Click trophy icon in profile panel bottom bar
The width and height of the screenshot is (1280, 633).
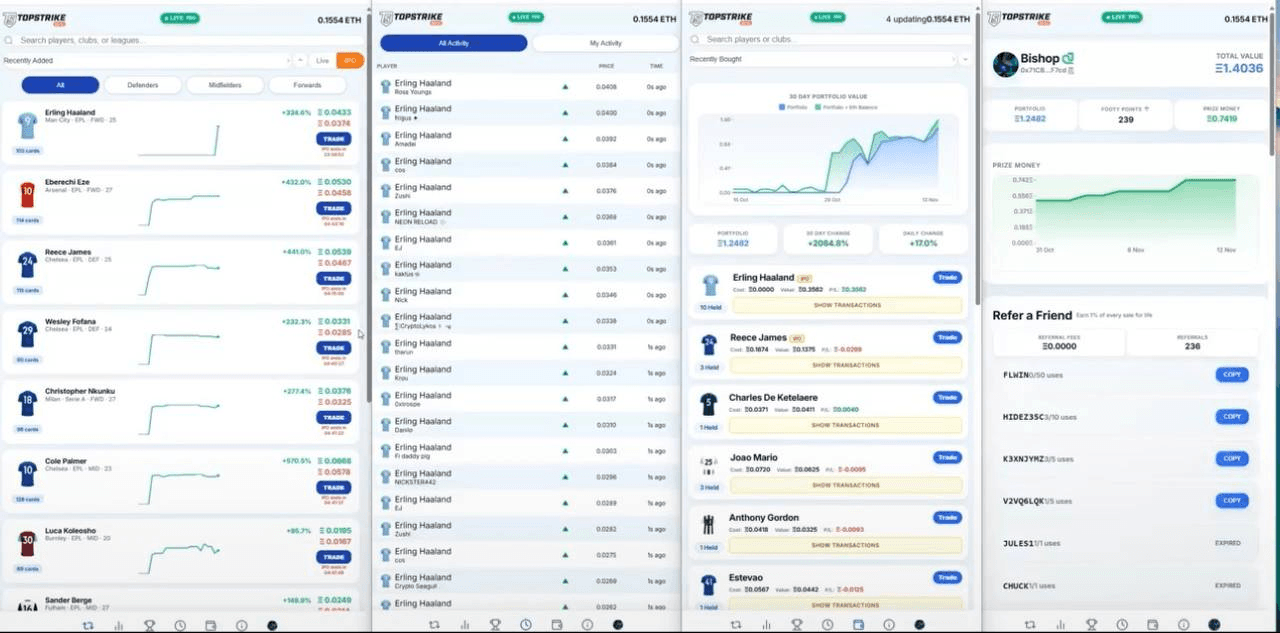point(1092,625)
